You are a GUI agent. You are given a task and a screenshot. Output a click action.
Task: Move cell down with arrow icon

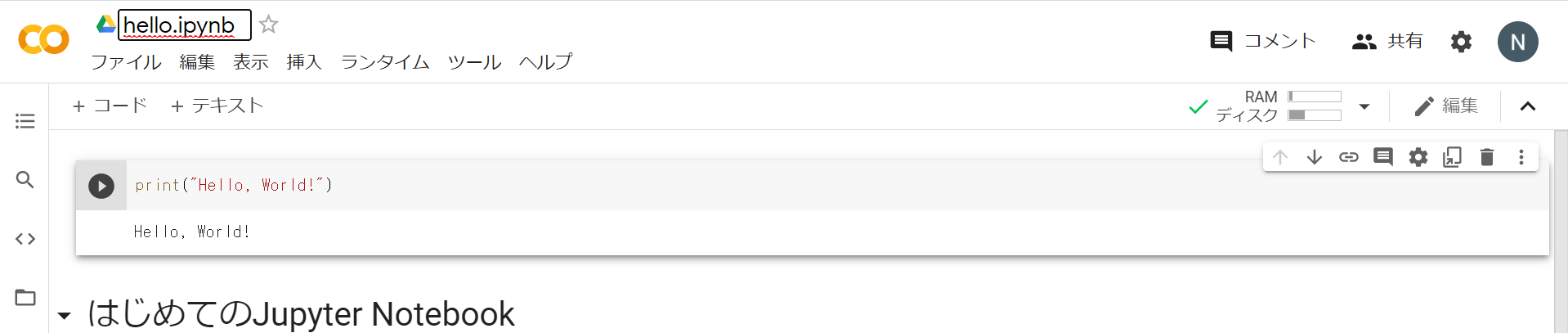pos(1315,157)
